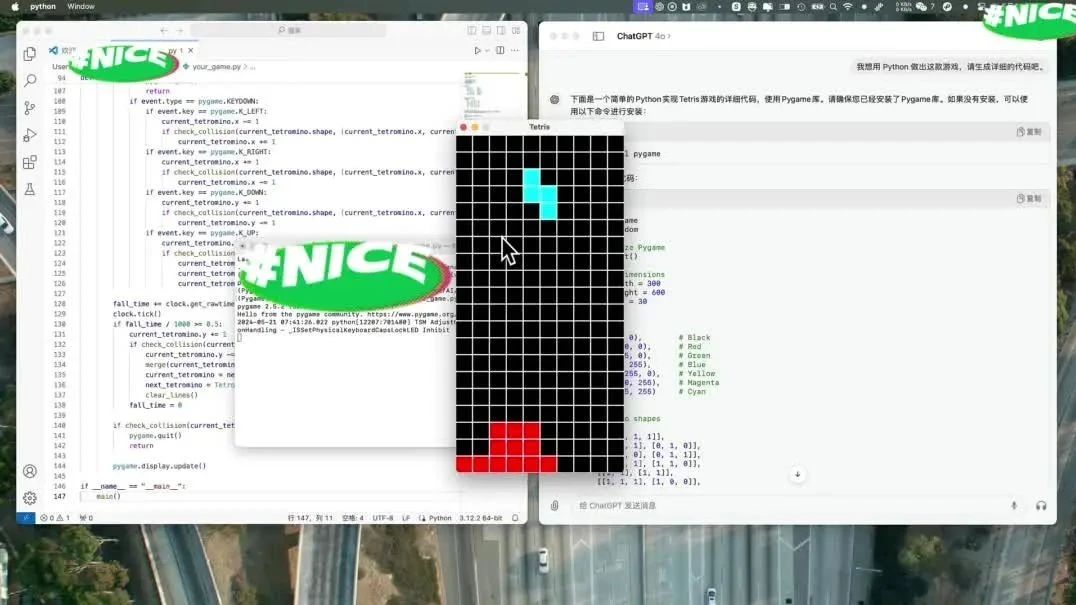Choose the 3.12.2 64-bit interpreter
The height and width of the screenshot is (605, 1076).
tap(480, 518)
